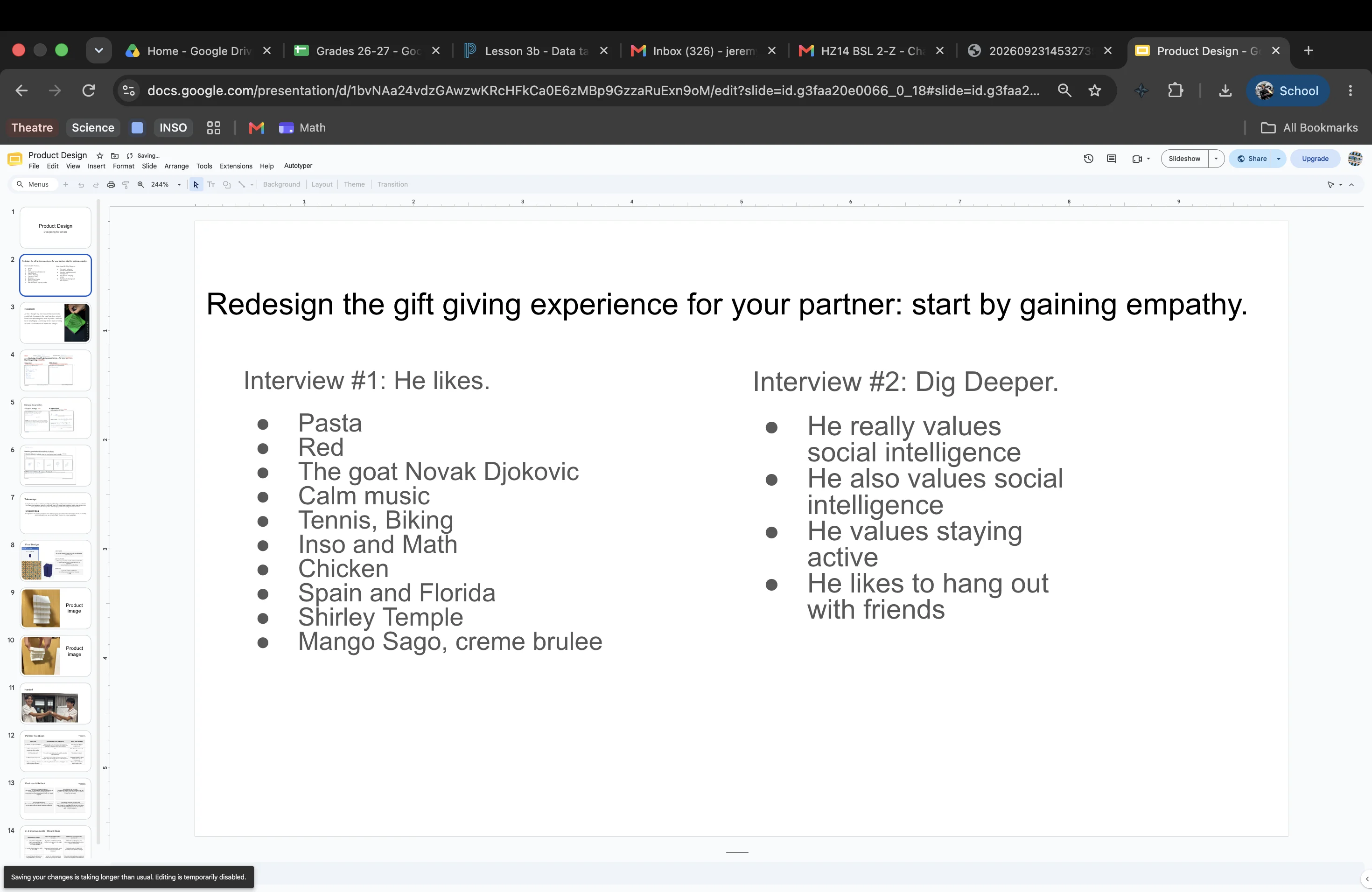The height and width of the screenshot is (892, 1372).
Task: Select the line tool icon
Action: point(242,184)
